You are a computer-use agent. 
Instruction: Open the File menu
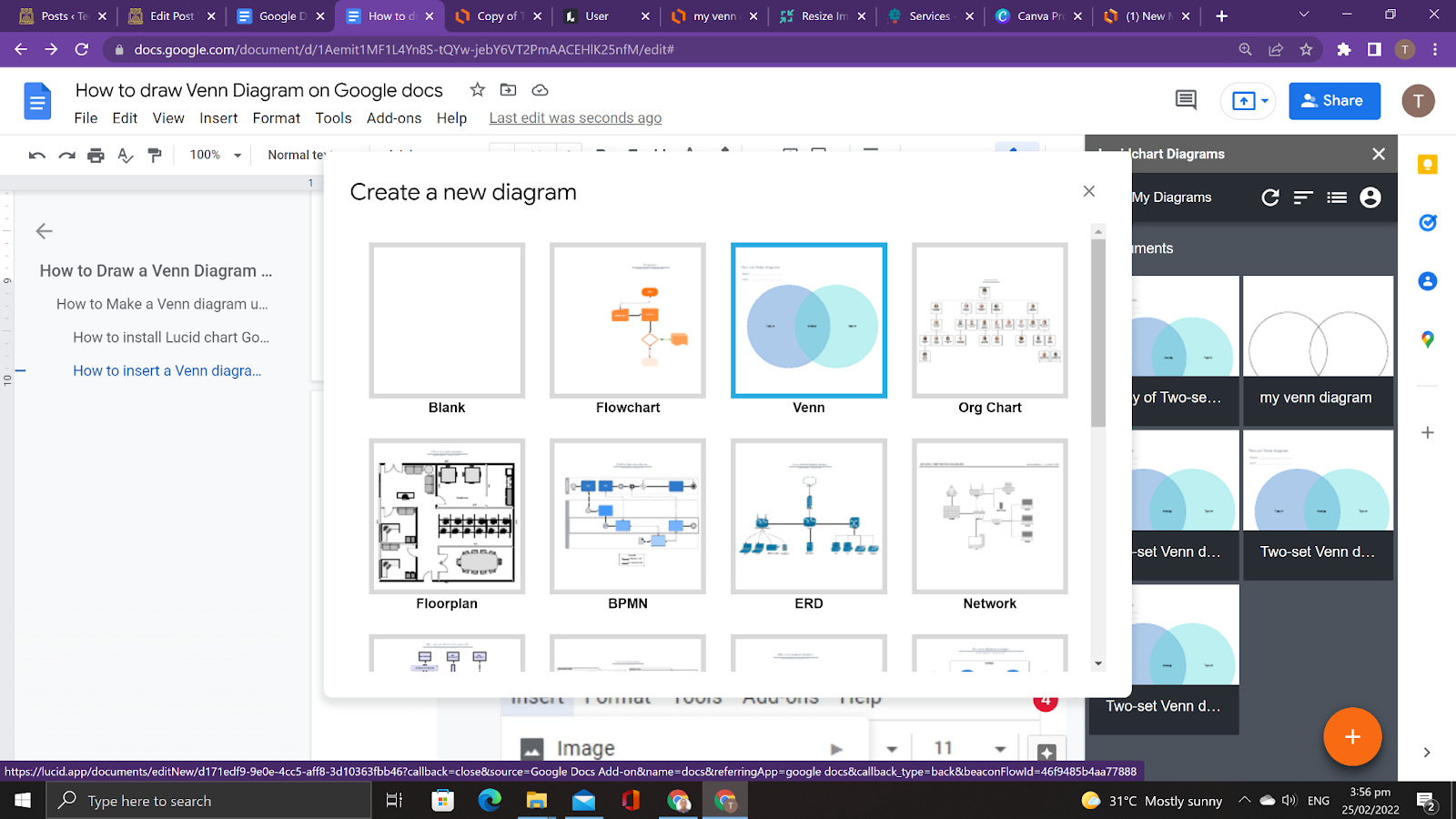[x=86, y=118]
